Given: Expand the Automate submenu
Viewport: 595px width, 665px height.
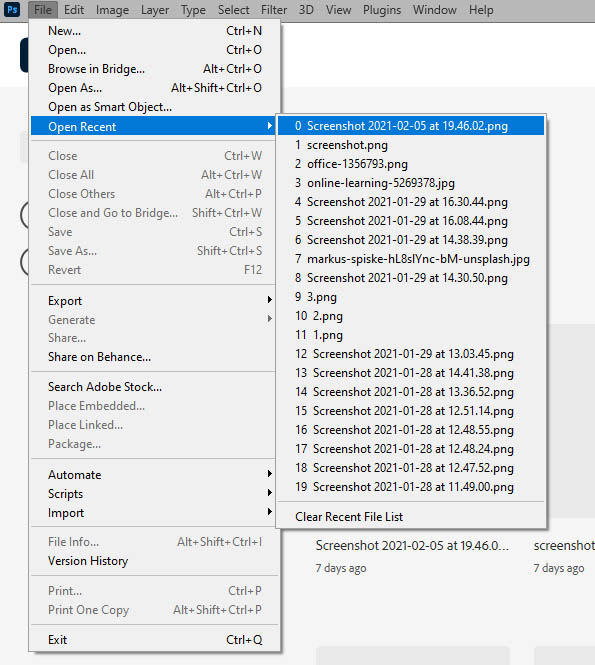Looking at the screenshot, I should [155, 475].
